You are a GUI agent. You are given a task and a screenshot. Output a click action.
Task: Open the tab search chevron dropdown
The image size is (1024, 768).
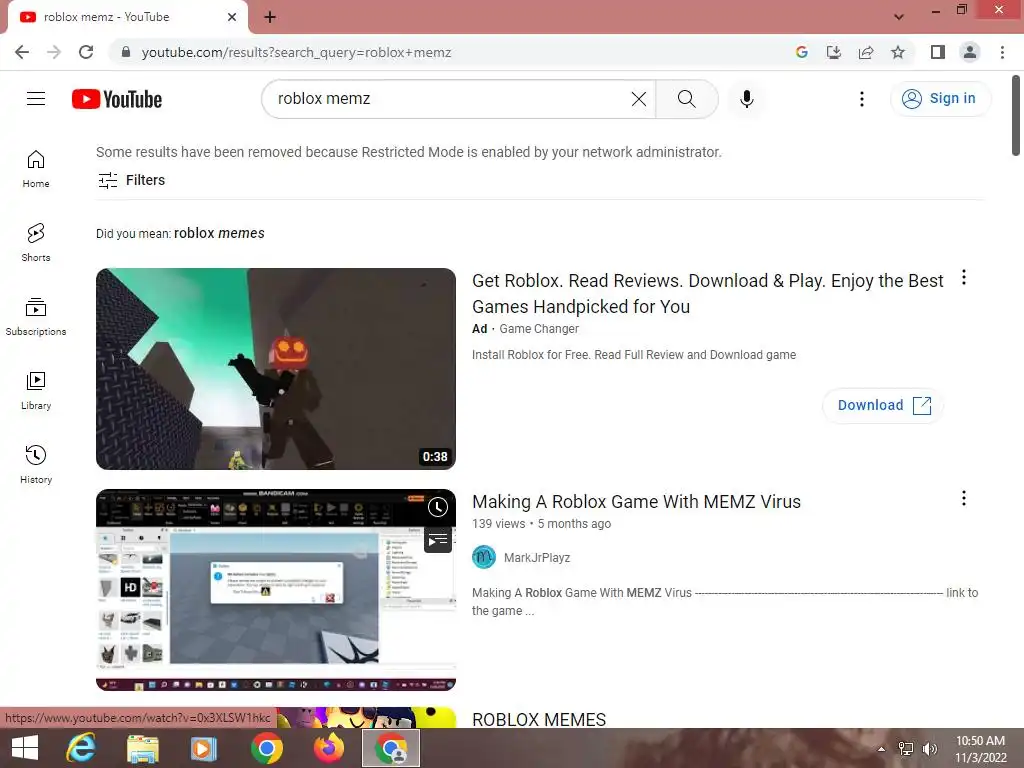coord(899,17)
